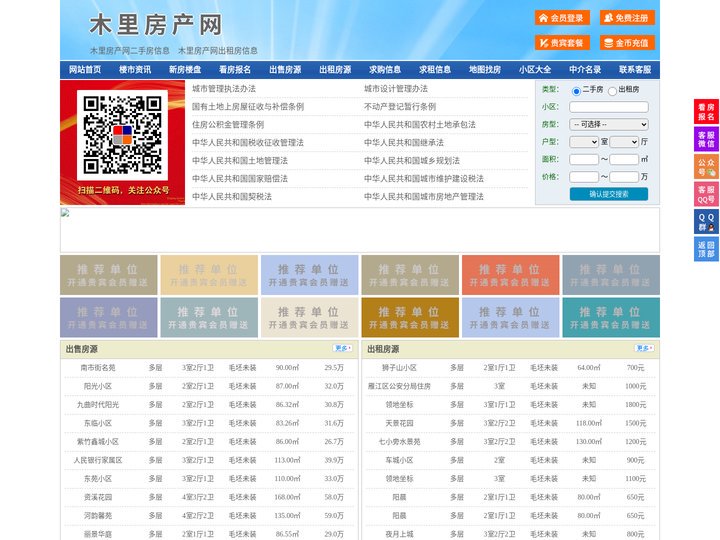Screen dimensions: 720x540
Task: Open the 小区大全 navigation item
Action: [535, 70]
